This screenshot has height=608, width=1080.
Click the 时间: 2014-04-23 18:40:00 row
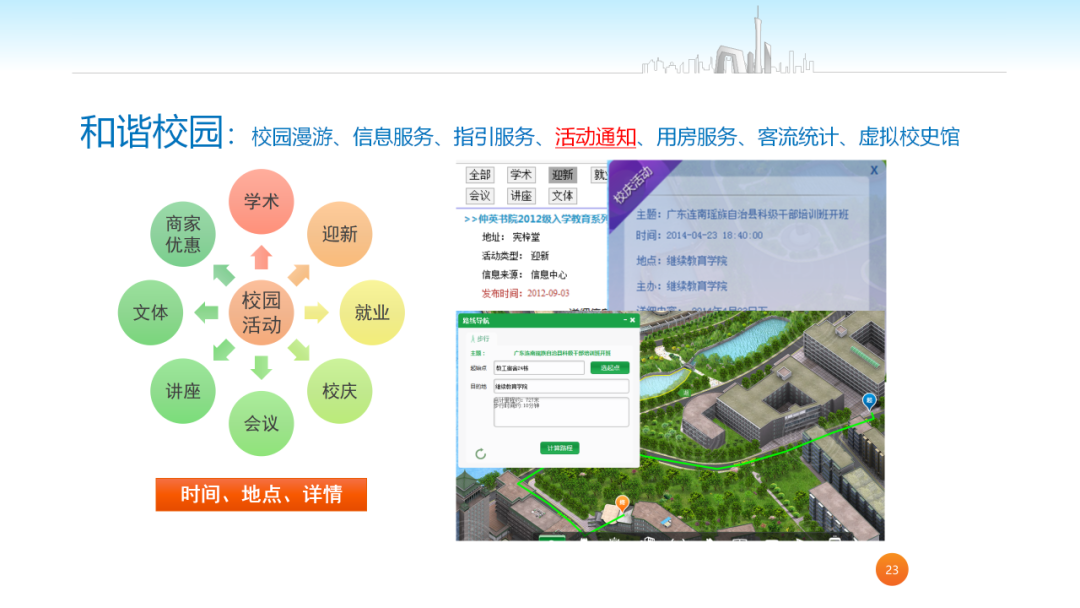[699, 235]
